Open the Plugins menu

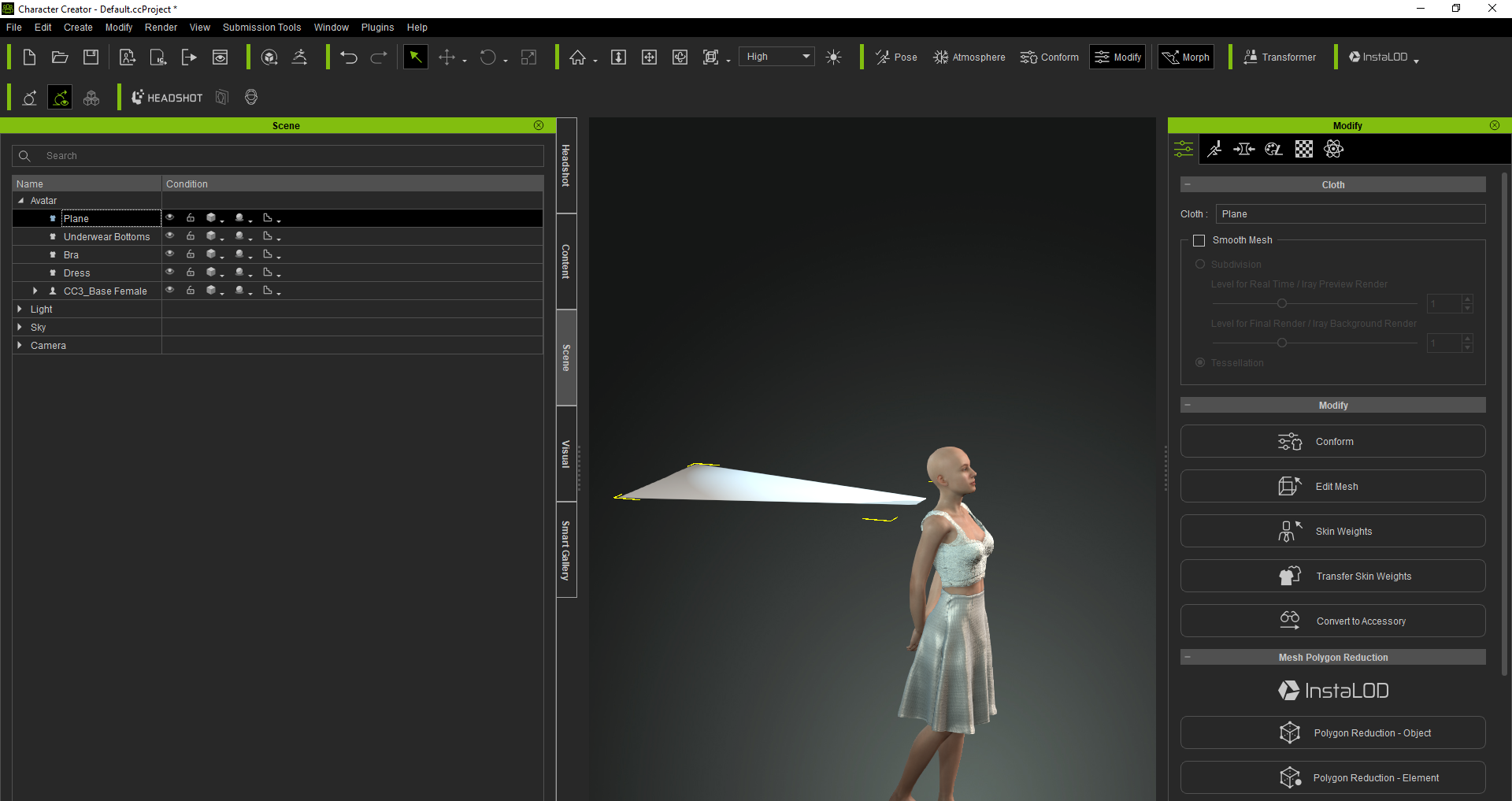(377, 28)
